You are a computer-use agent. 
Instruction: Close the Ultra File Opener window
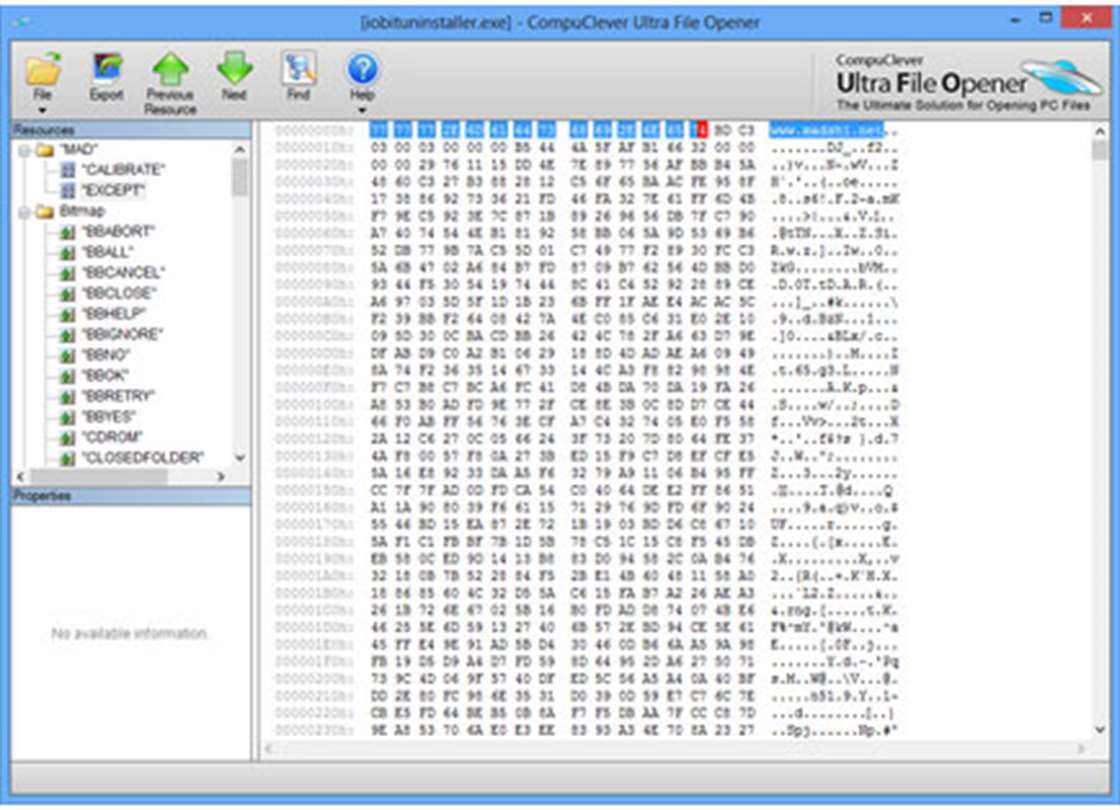point(1086,19)
